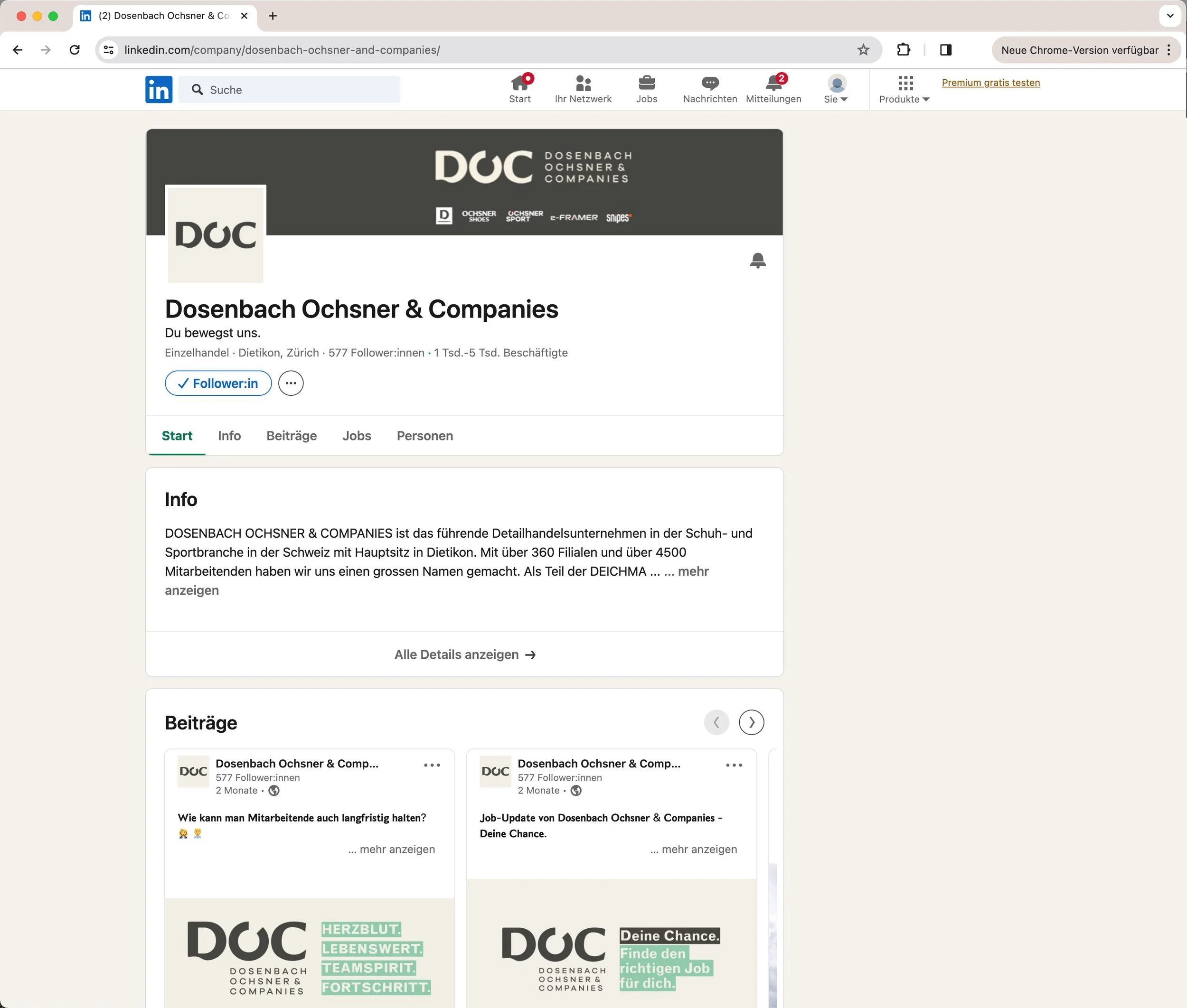Go to the Ihr Netzwerk icon
Viewport: 1187px width, 1008px height.
click(583, 84)
